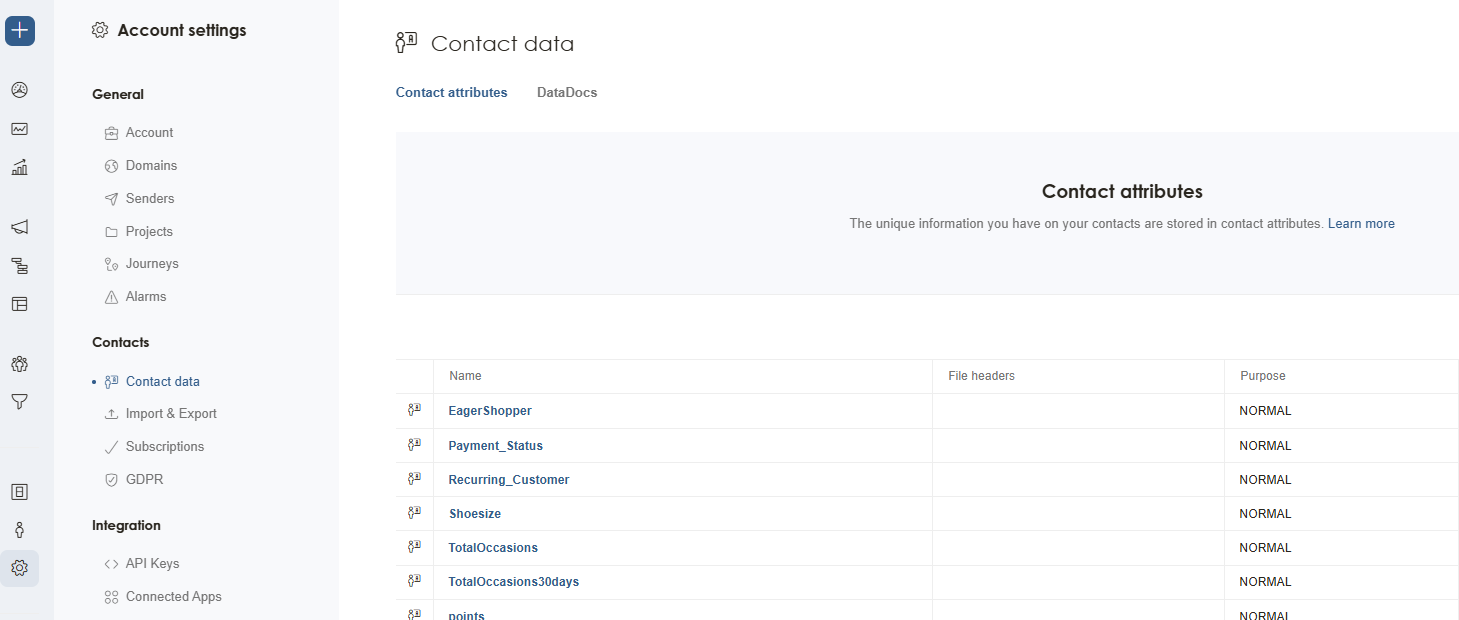
Task: Open the megaphone campaigns icon
Action: (x=20, y=227)
